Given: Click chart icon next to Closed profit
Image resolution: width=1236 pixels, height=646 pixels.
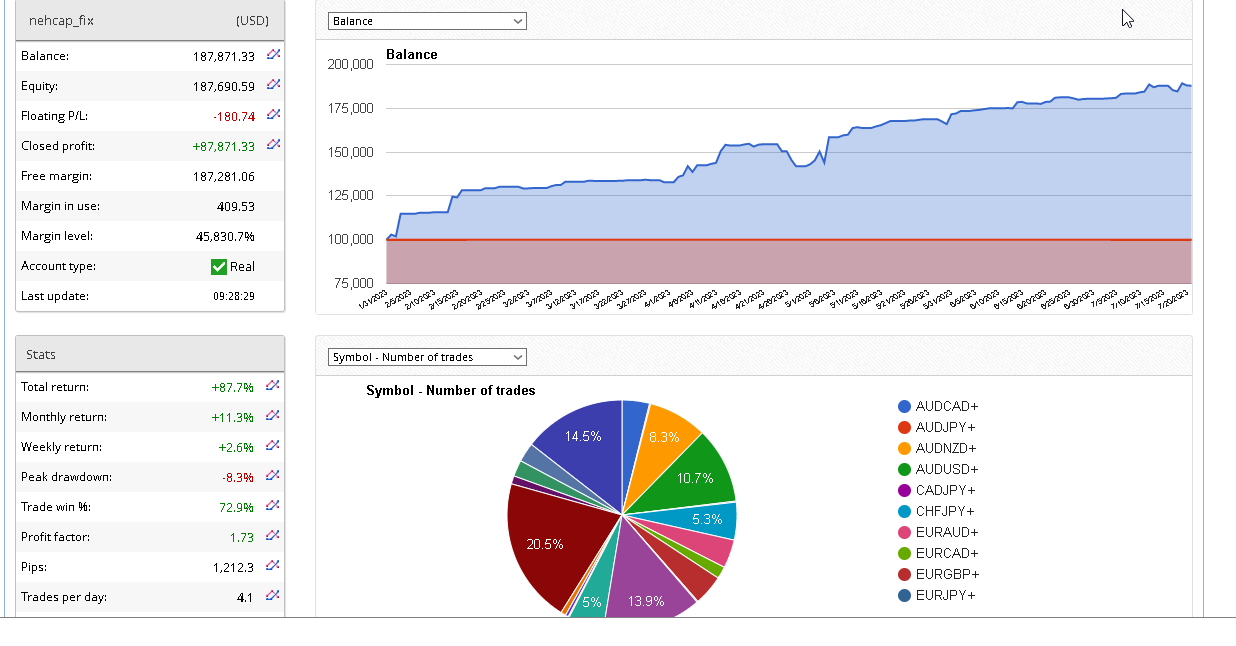Looking at the screenshot, I should point(273,145).
